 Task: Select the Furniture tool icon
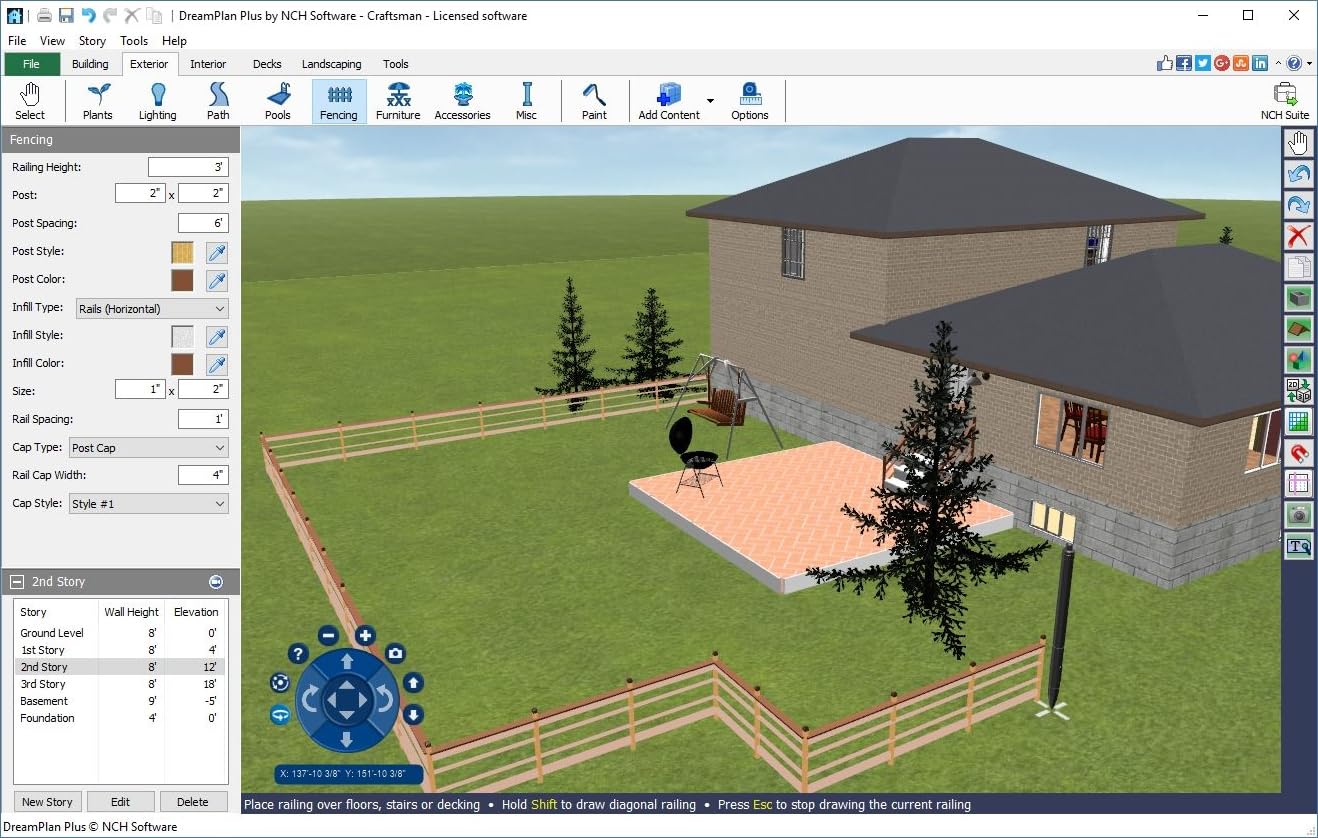coord(398,101)
